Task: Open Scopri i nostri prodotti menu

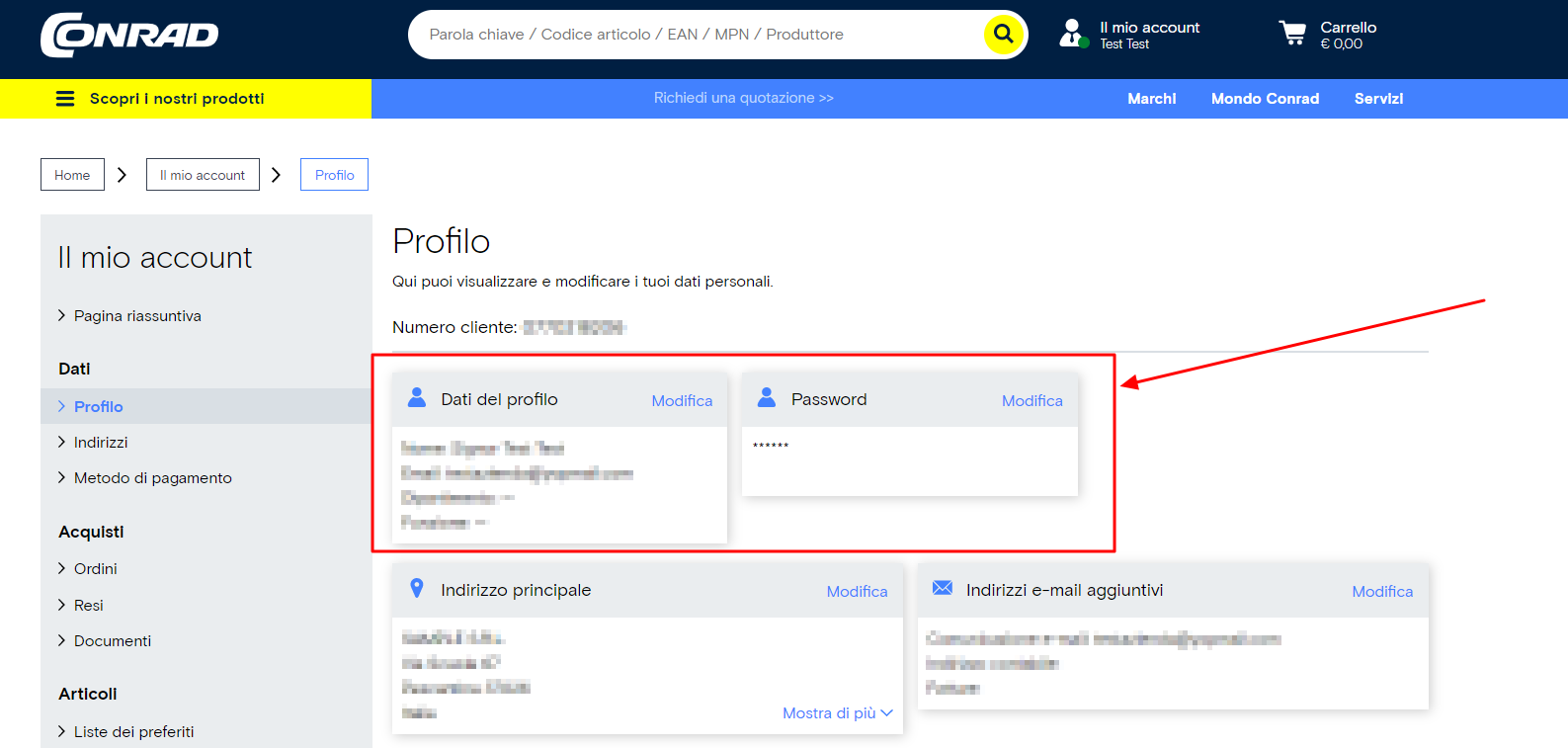Action: point(177,99)
